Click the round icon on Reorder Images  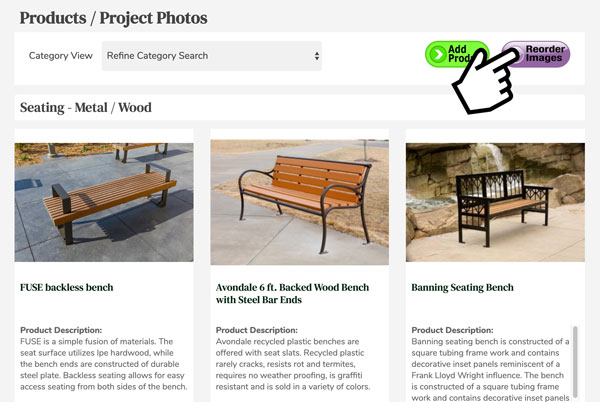pos(513,54)
